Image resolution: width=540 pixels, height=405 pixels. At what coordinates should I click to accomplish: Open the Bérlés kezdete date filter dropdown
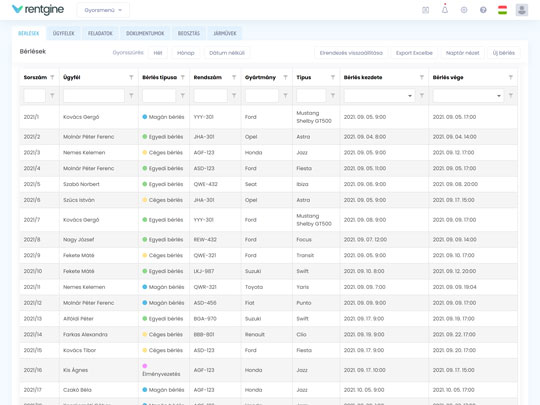coord(410,96)
